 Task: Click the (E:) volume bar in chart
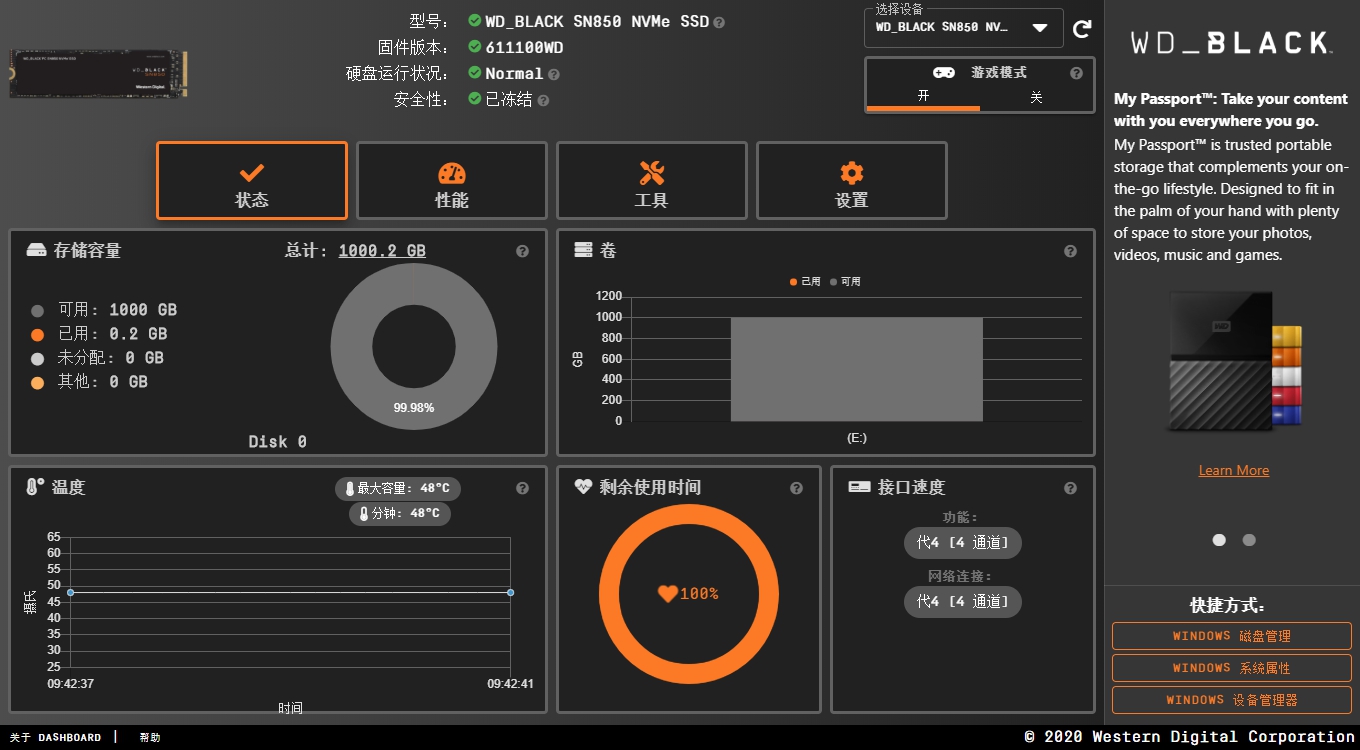coord(857,369)
